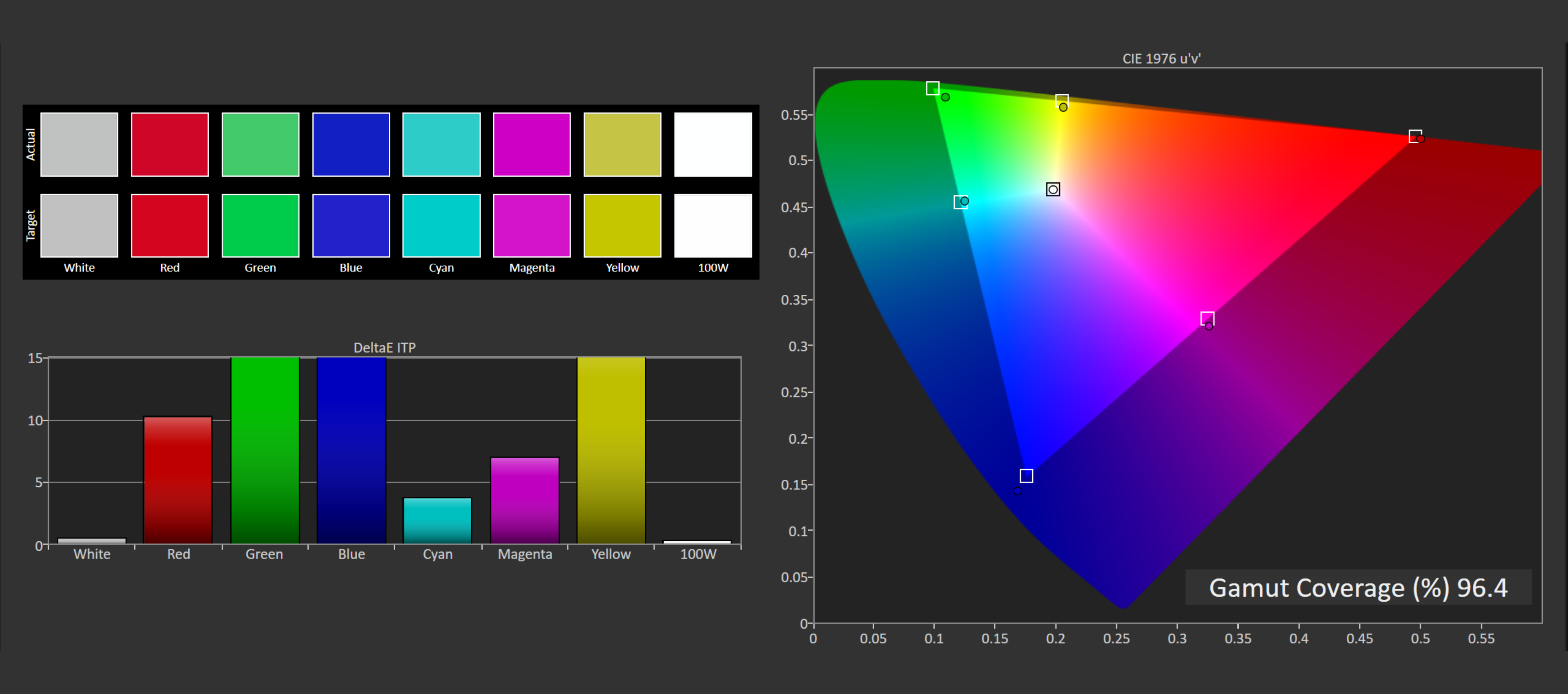Click the Magenta bar in DeltaE chart

tap(525, 500)
